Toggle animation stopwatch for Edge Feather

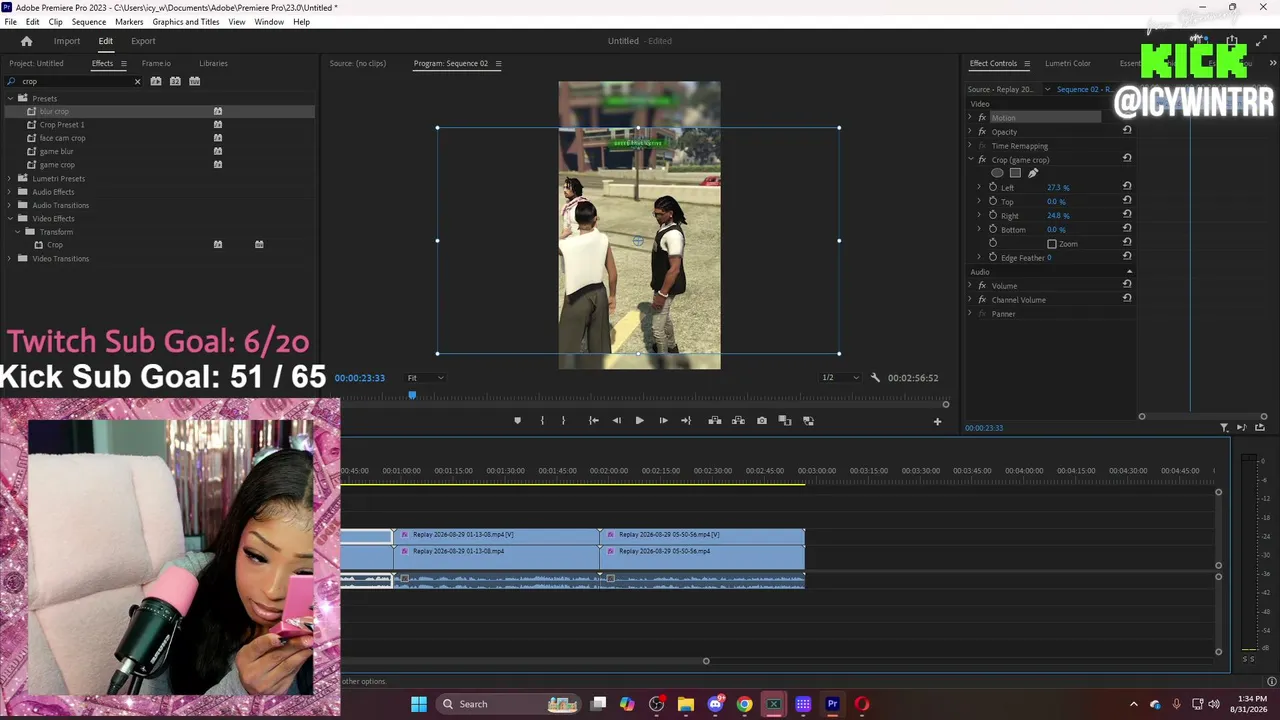[x=993, y=257]
